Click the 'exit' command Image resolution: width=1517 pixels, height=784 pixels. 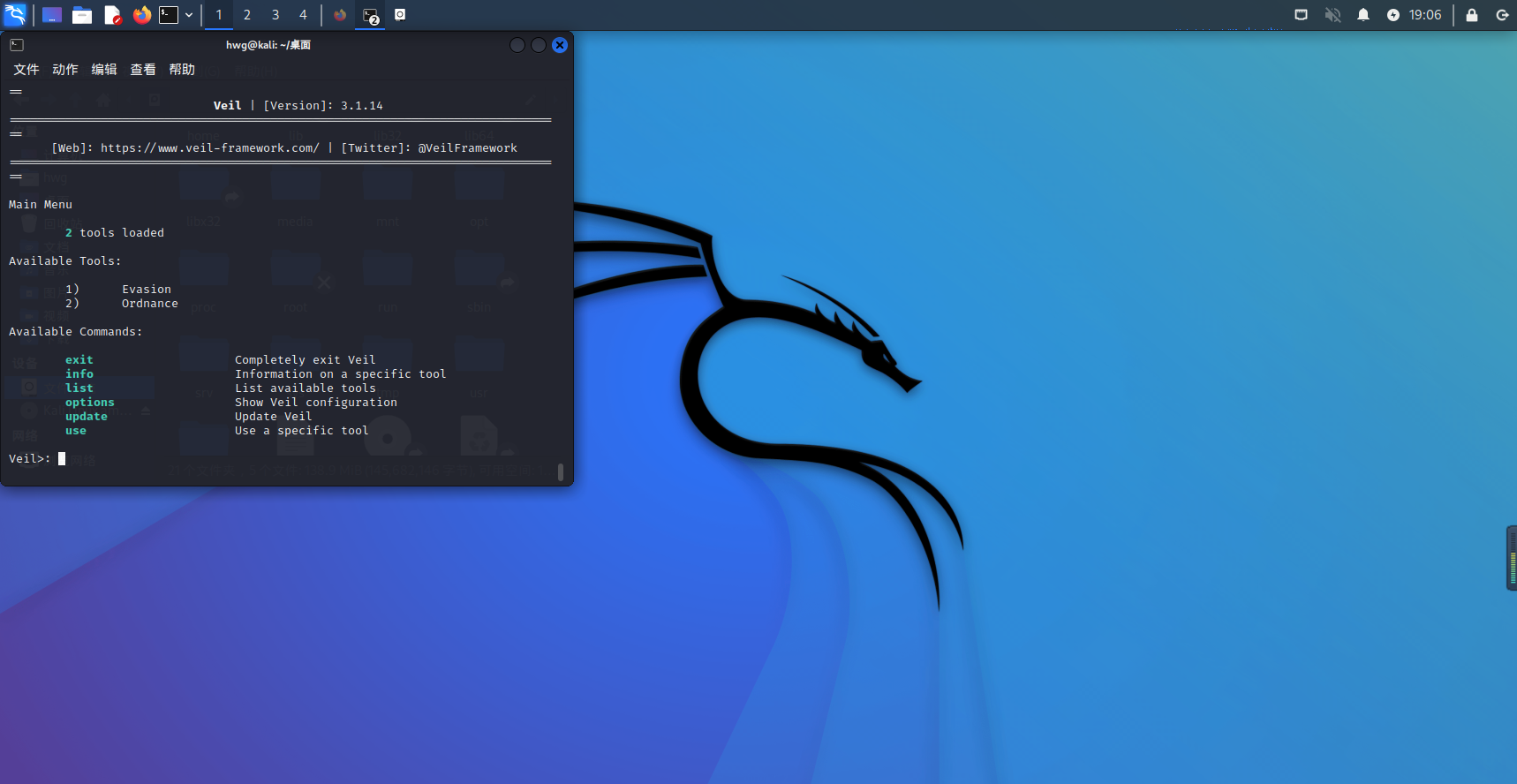coord(79,360)
